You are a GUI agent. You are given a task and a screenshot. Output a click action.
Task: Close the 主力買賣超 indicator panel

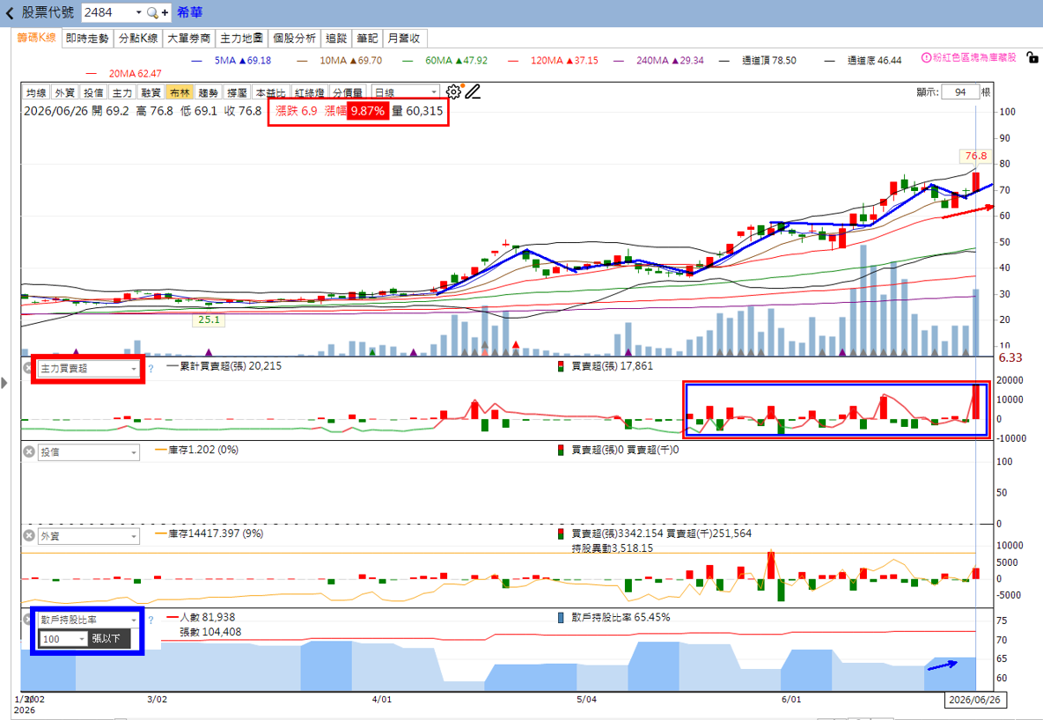click(29, 368)
